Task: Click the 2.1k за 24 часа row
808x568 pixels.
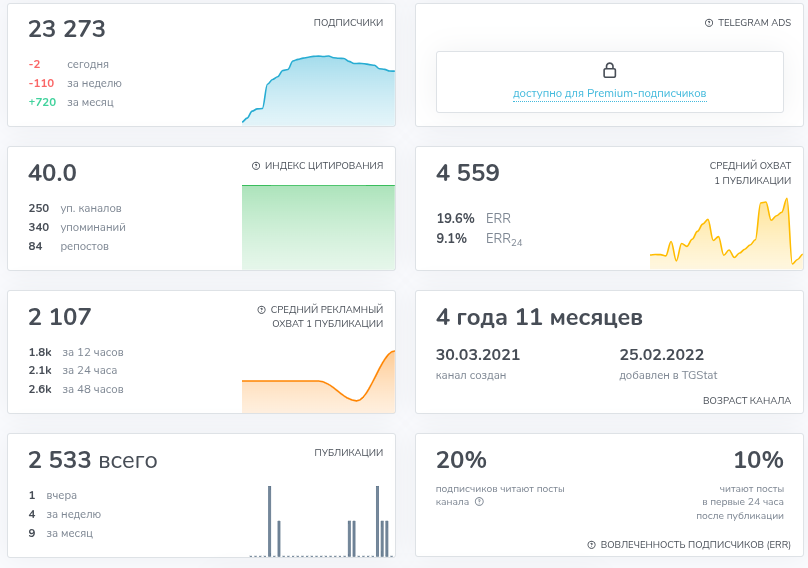Action: click(73, 370)
